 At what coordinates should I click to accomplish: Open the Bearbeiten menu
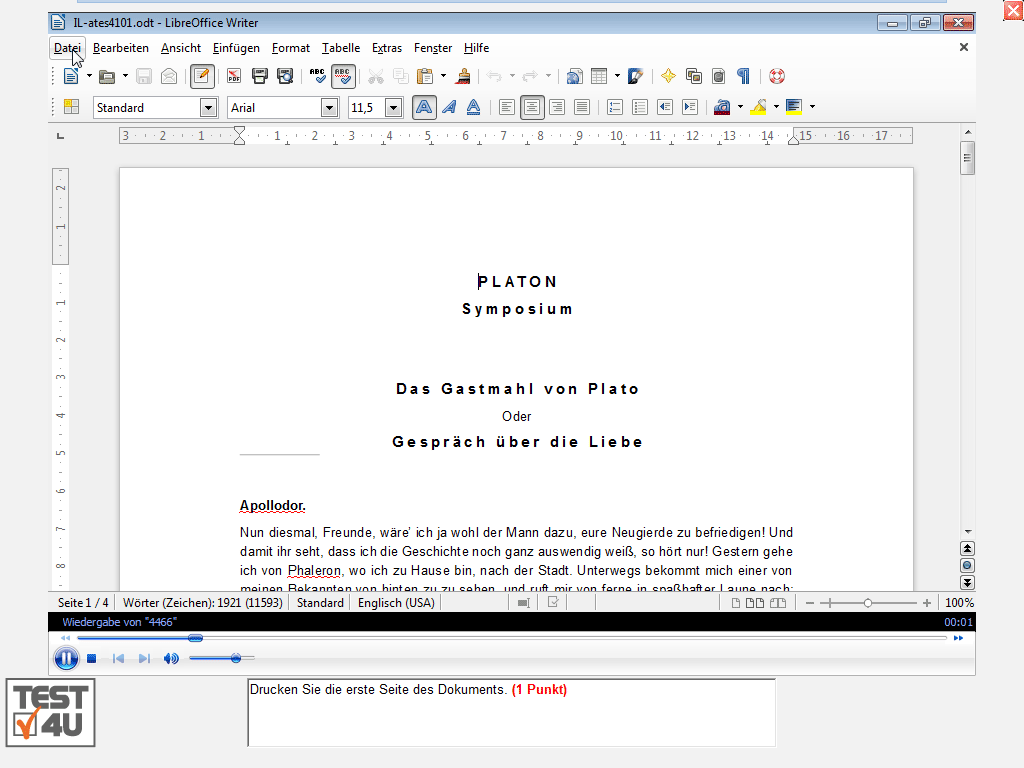pos(121,48)
